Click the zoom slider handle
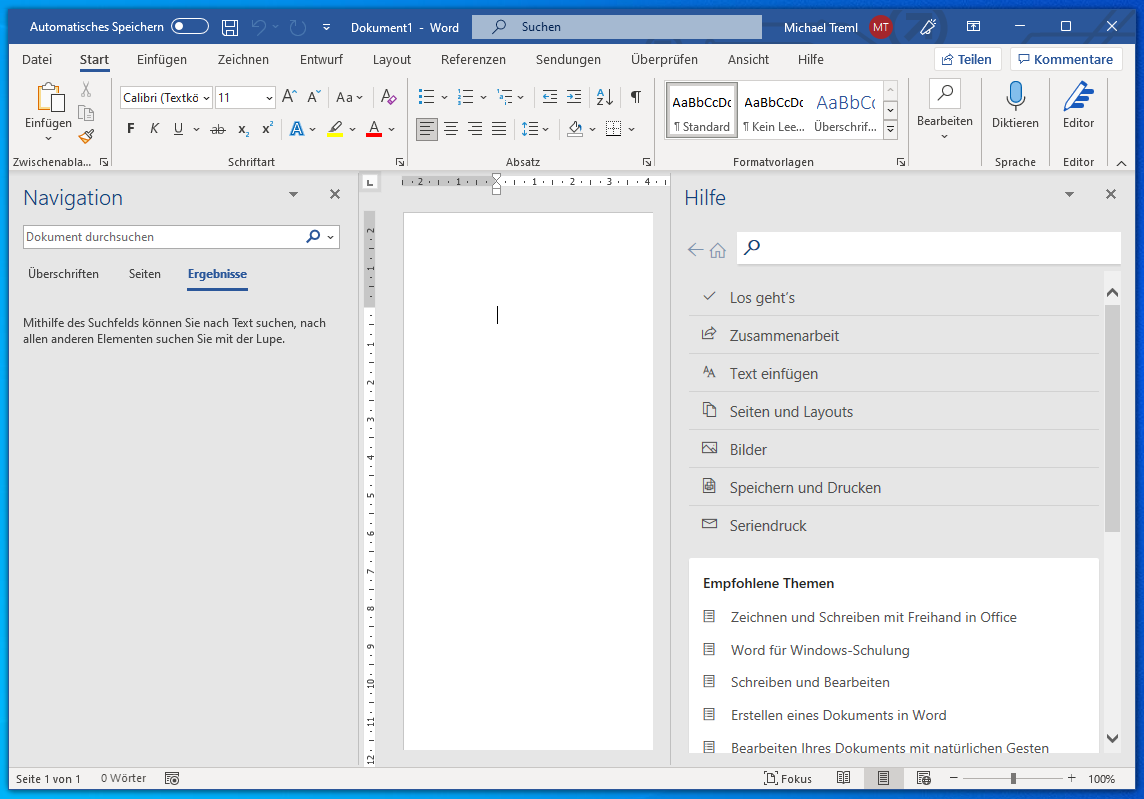 coord(1013,779)
